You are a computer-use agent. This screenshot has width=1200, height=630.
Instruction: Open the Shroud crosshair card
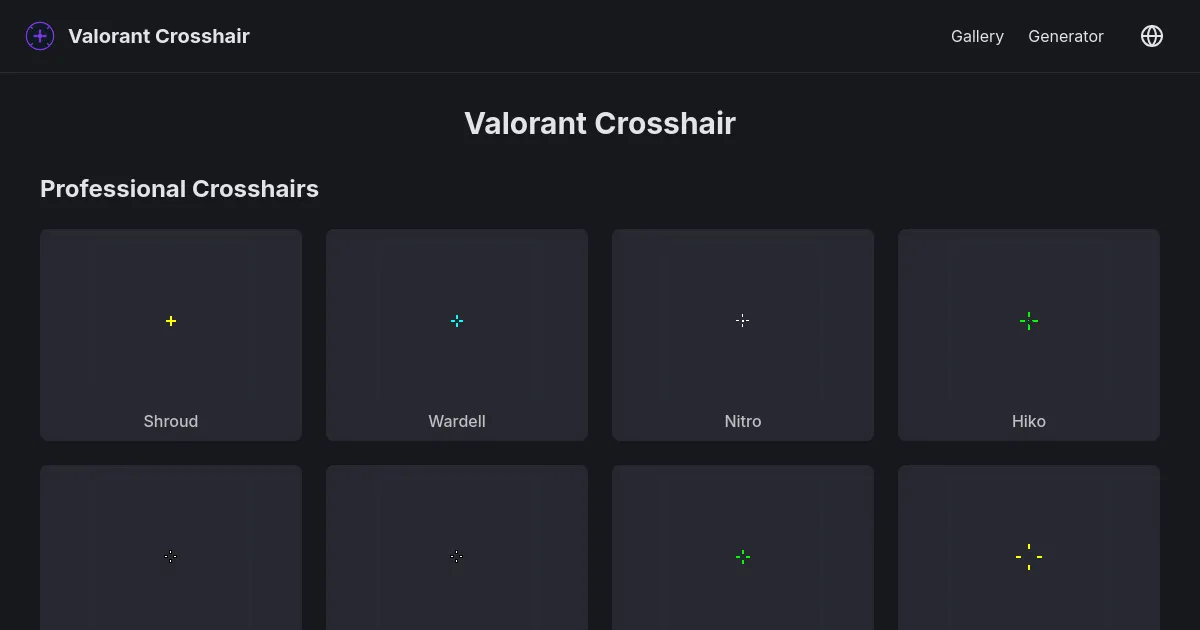click(x=170, y=335)
